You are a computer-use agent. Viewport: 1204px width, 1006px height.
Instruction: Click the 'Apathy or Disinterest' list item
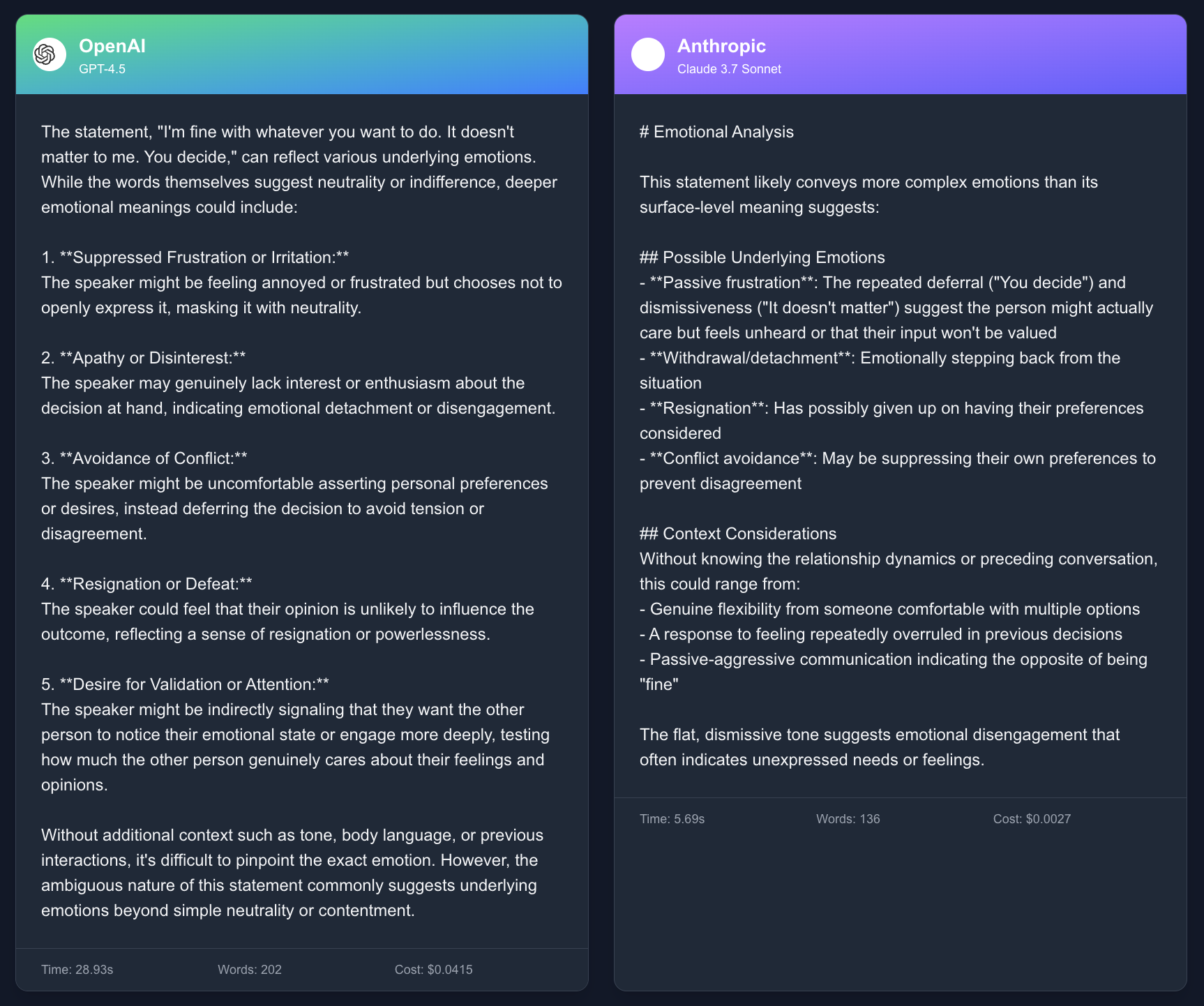(x=144, y=358)
